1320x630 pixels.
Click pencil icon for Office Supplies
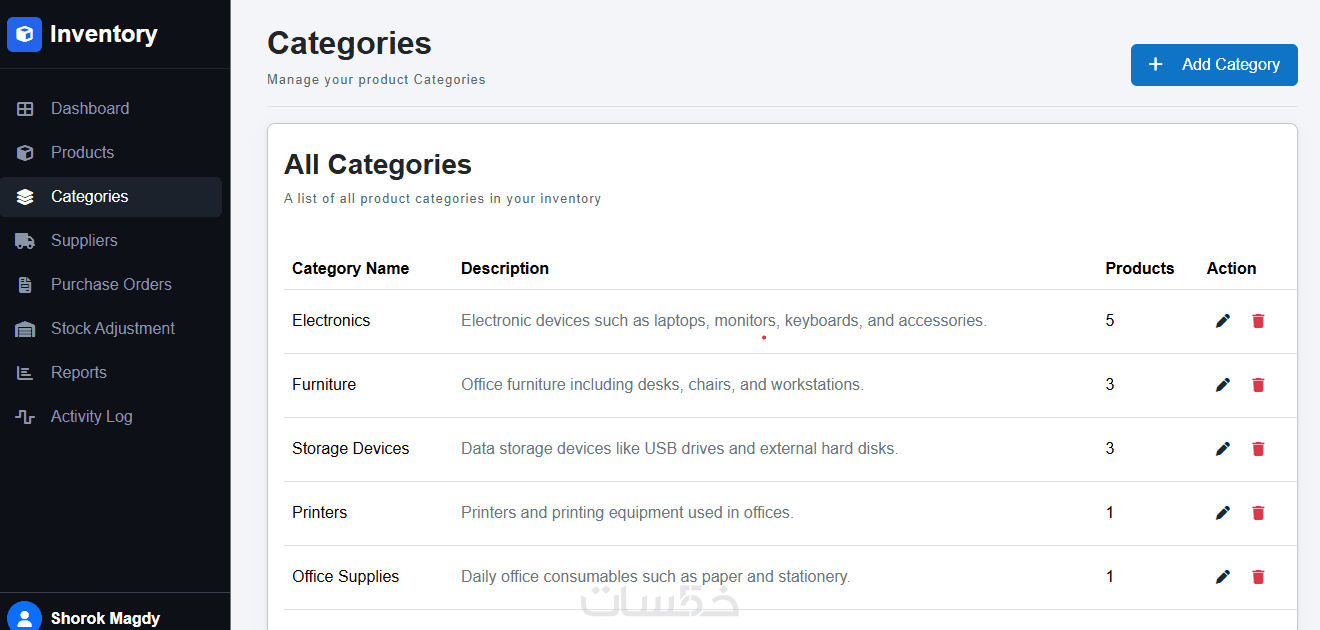pos(1222,577)
